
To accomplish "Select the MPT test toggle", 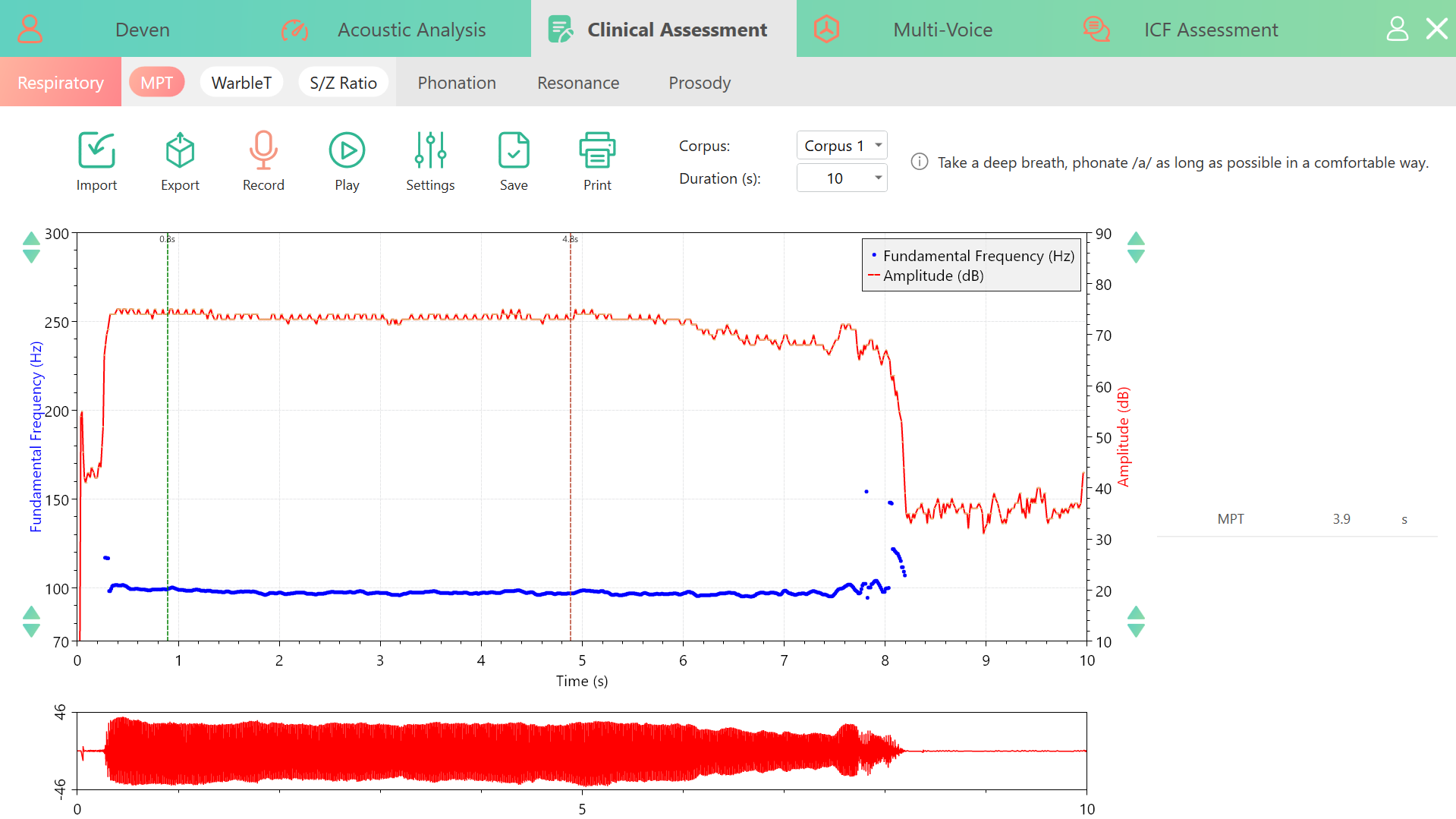I will click(x=157, y=82).
